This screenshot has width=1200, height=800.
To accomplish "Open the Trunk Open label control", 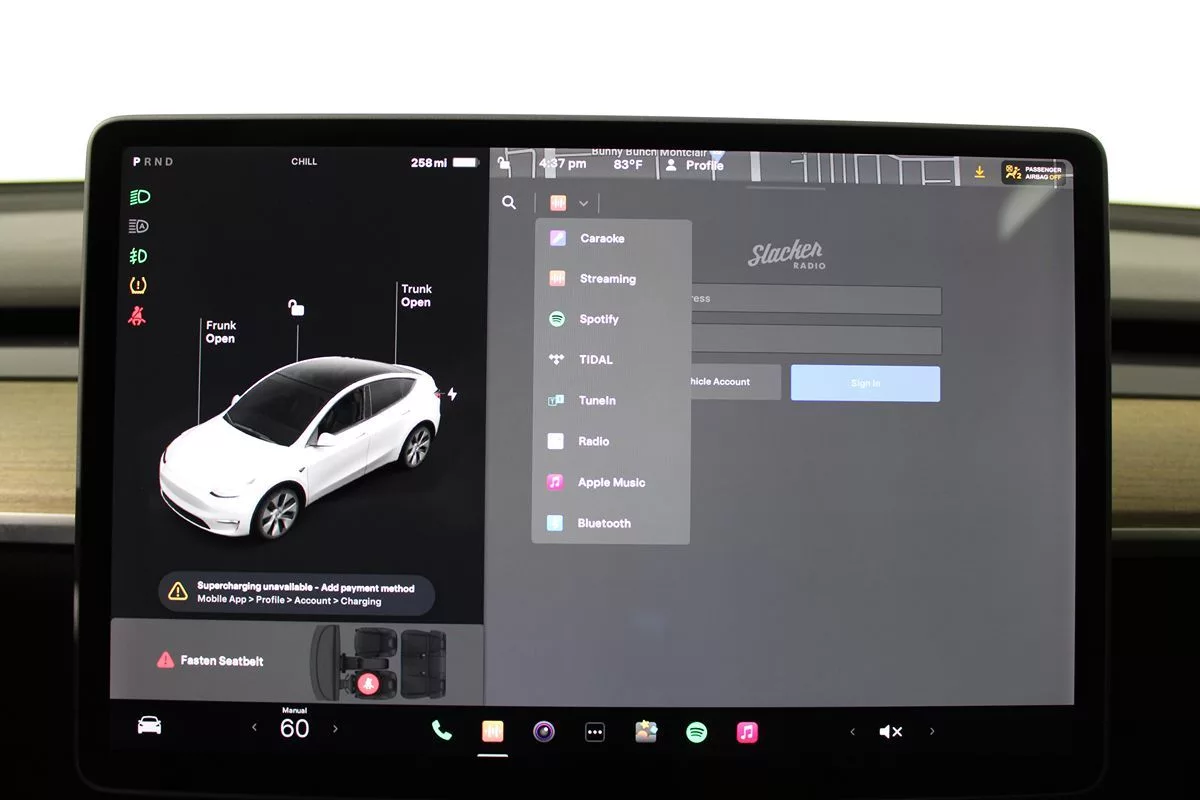I will click(416, 296).
